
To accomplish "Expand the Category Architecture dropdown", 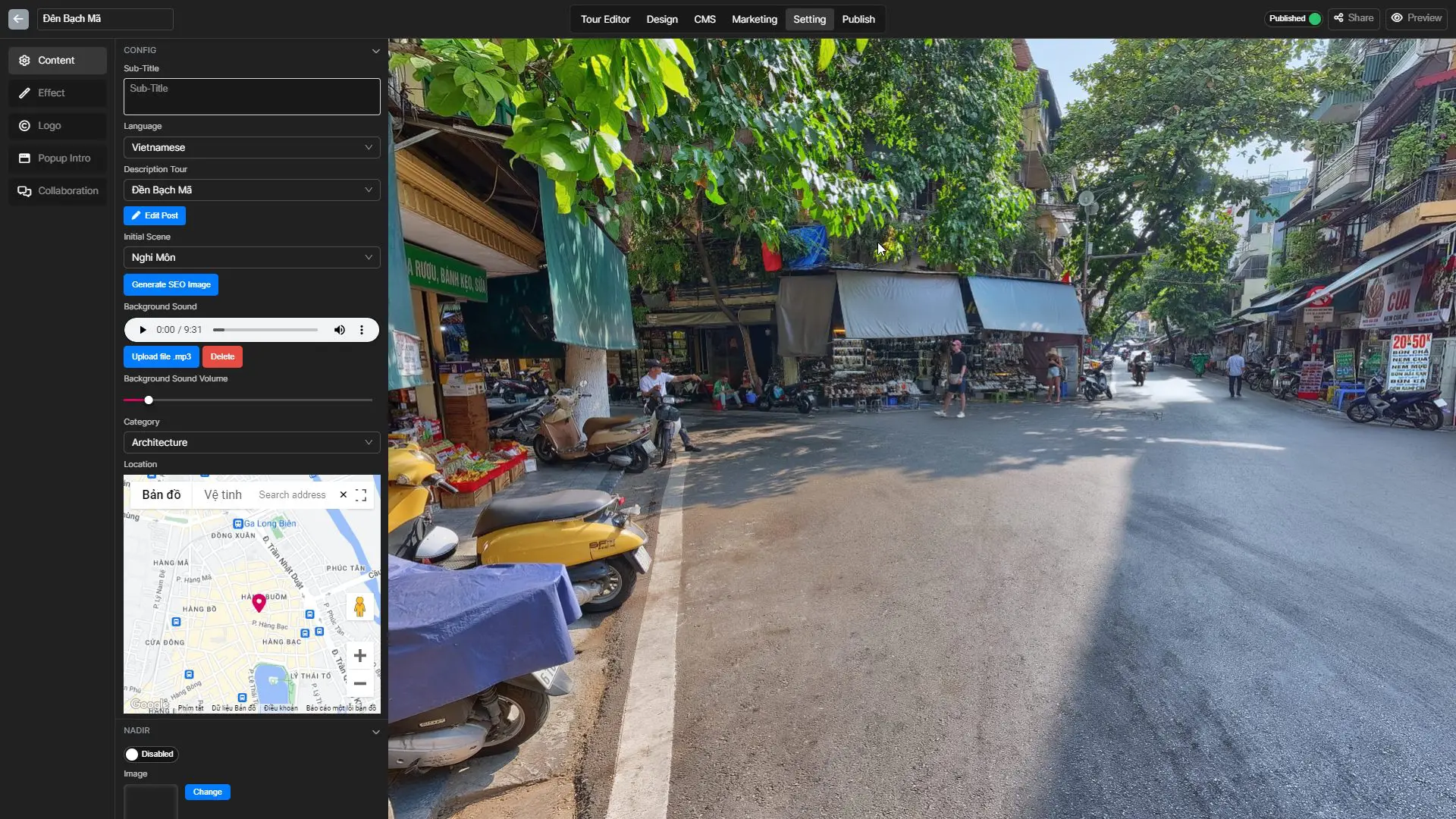I will coord(252,442).
